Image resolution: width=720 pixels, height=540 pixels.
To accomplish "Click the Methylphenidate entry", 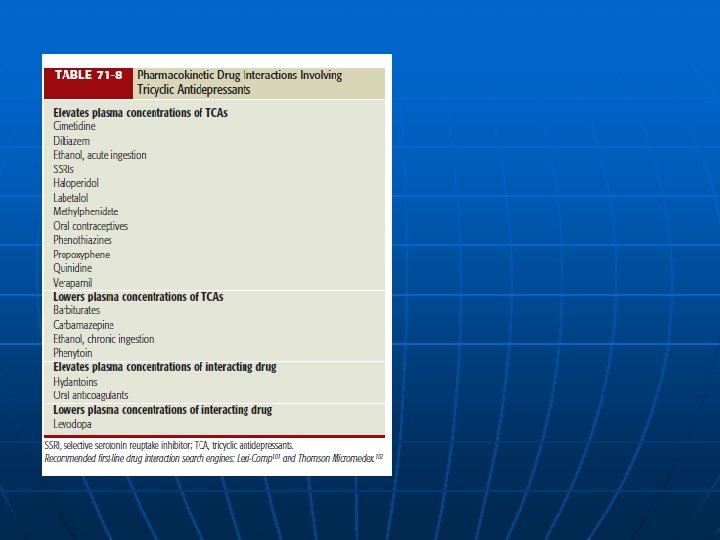I will click(85, 212).
